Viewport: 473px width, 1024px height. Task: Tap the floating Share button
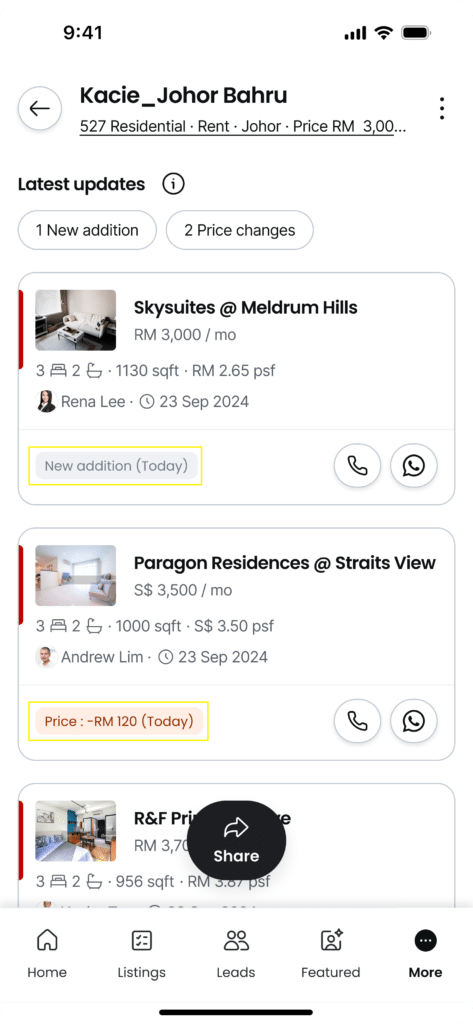(x=236, y=840)
